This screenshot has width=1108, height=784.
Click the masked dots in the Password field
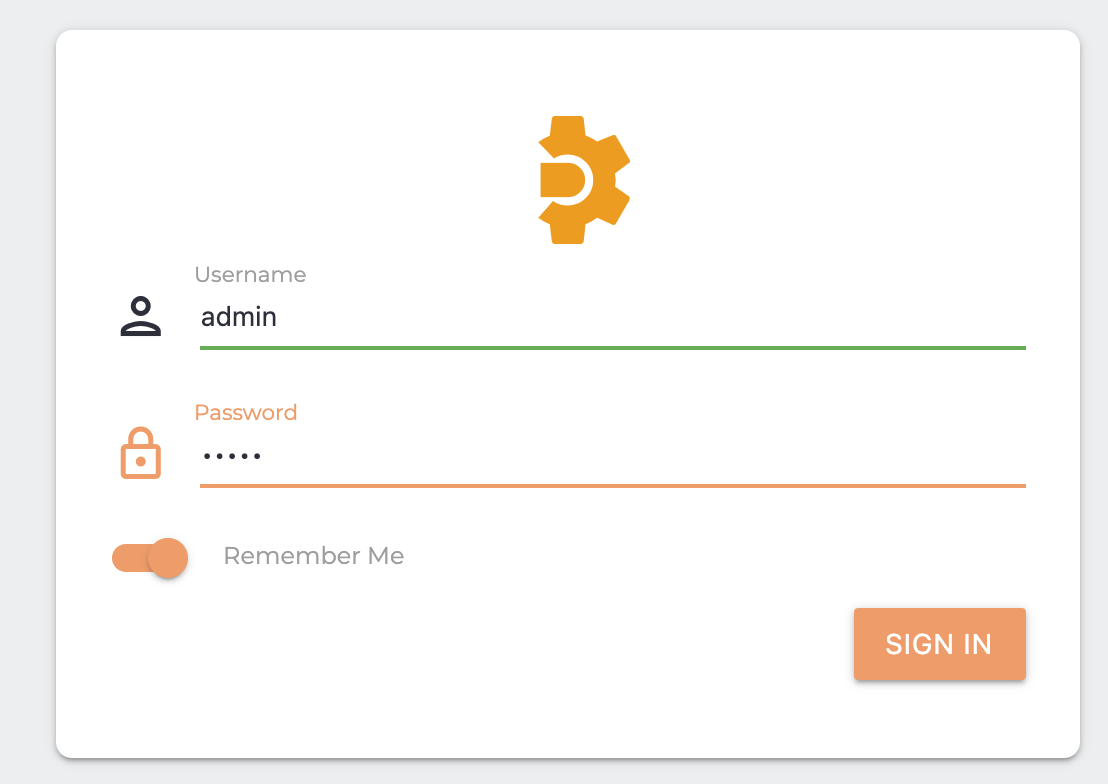pyautogui.click(x=231, y=457)
